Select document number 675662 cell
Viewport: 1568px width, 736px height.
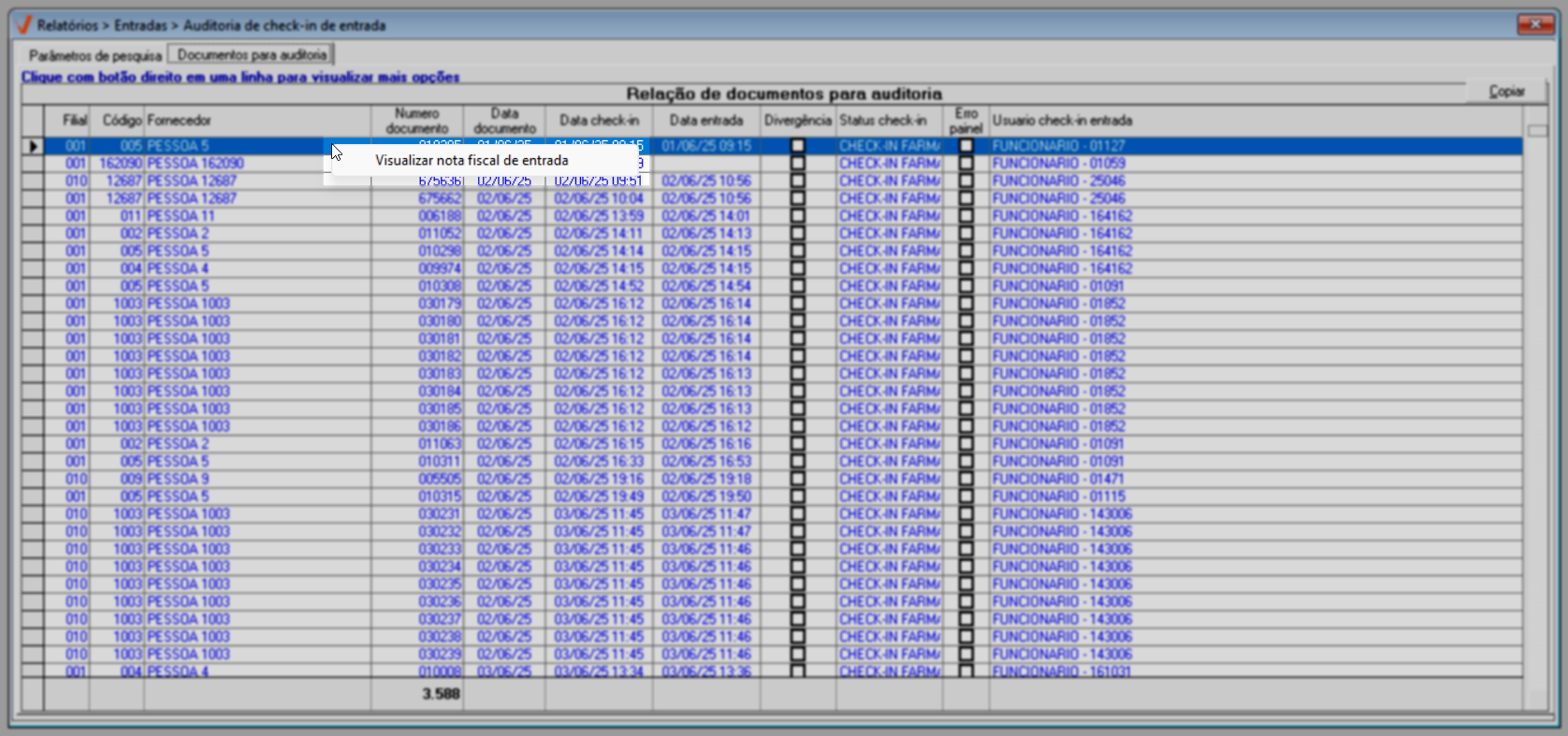tap(440, 198)
